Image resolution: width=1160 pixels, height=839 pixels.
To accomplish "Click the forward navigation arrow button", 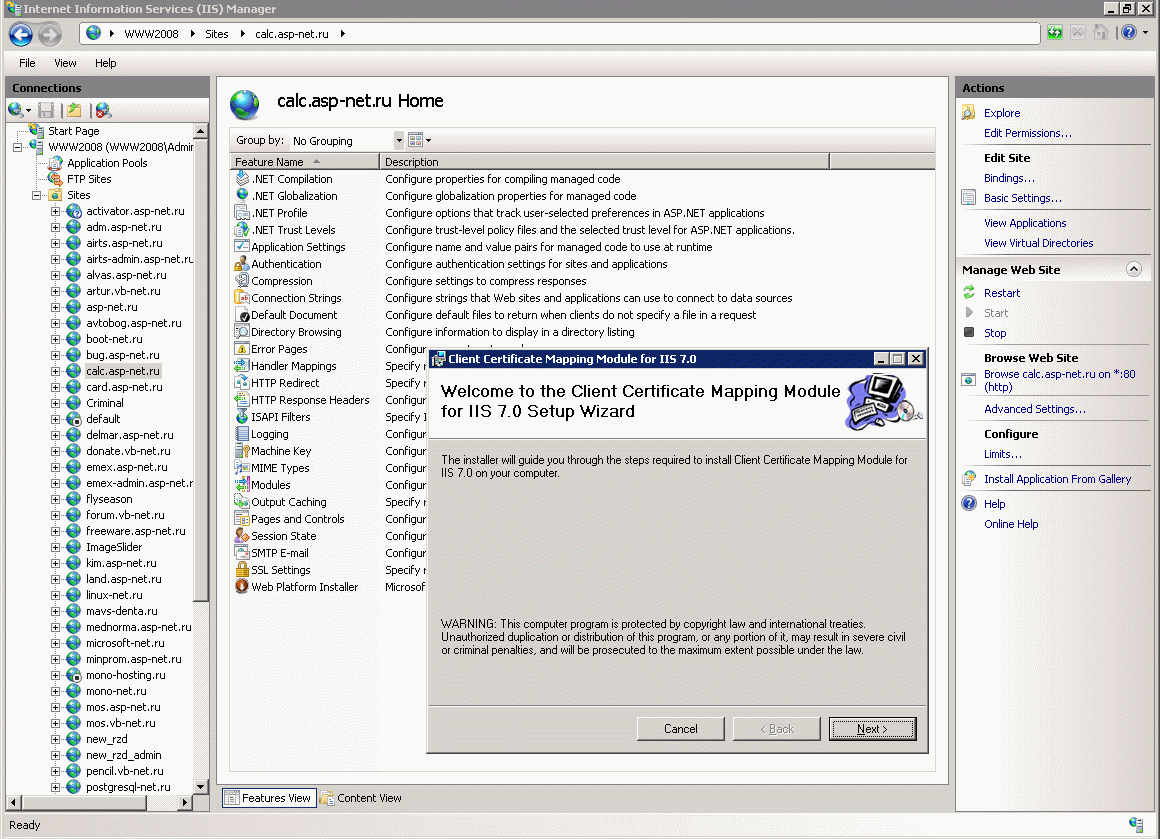I will pos(50,34).
